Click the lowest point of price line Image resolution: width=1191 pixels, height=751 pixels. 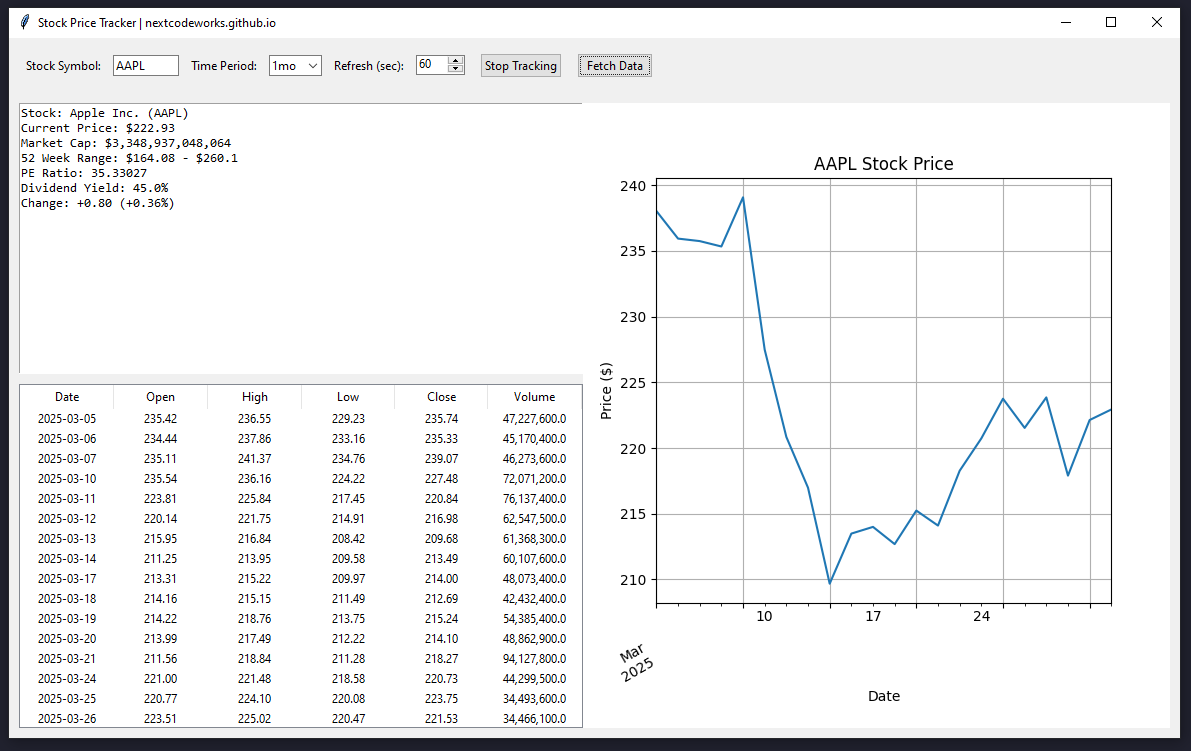(829, 583)
